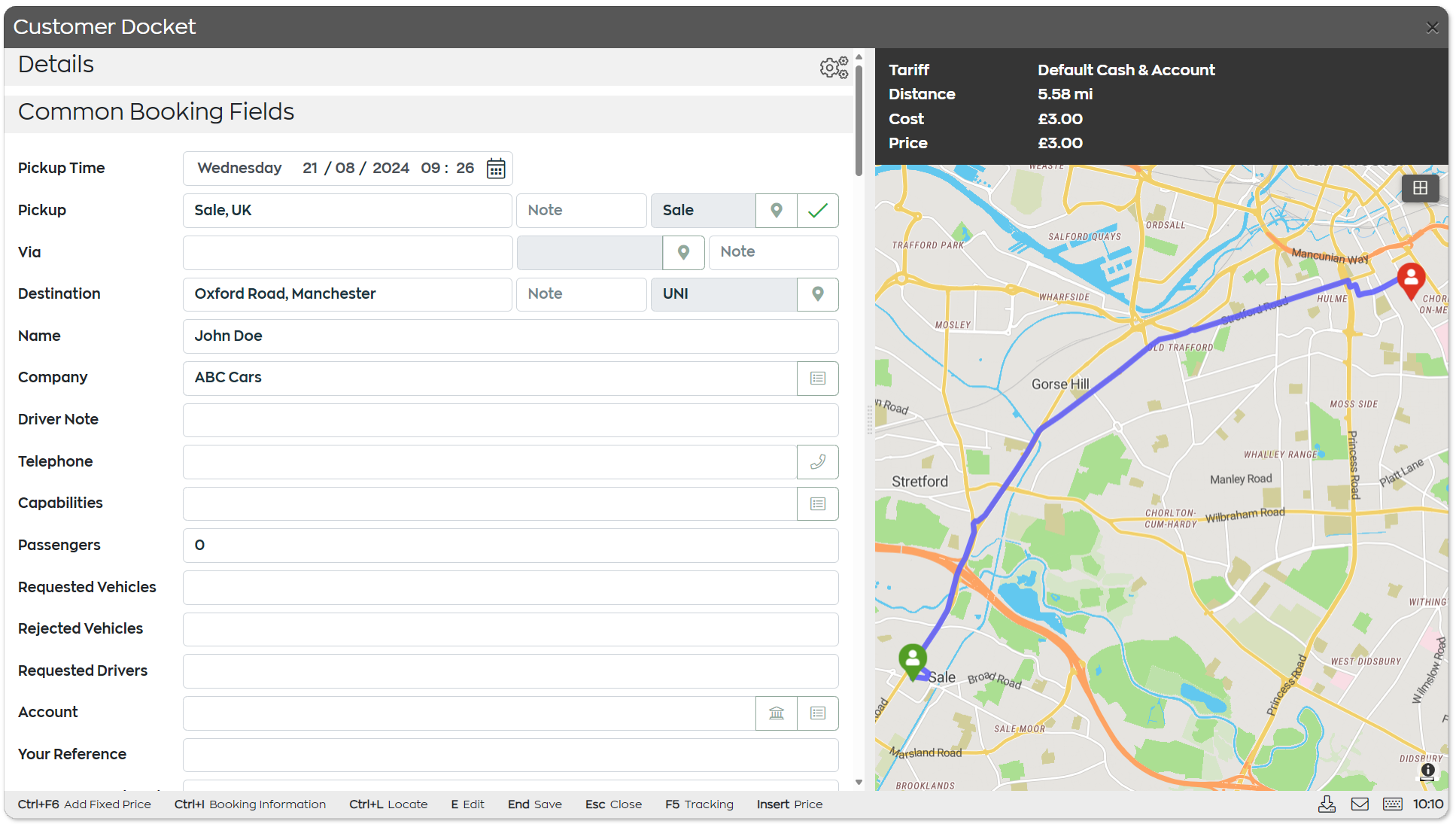Click the End Save shortcut
Image resolution: width=1456 pixels, height=824 pixels.
tap(534, 804)
